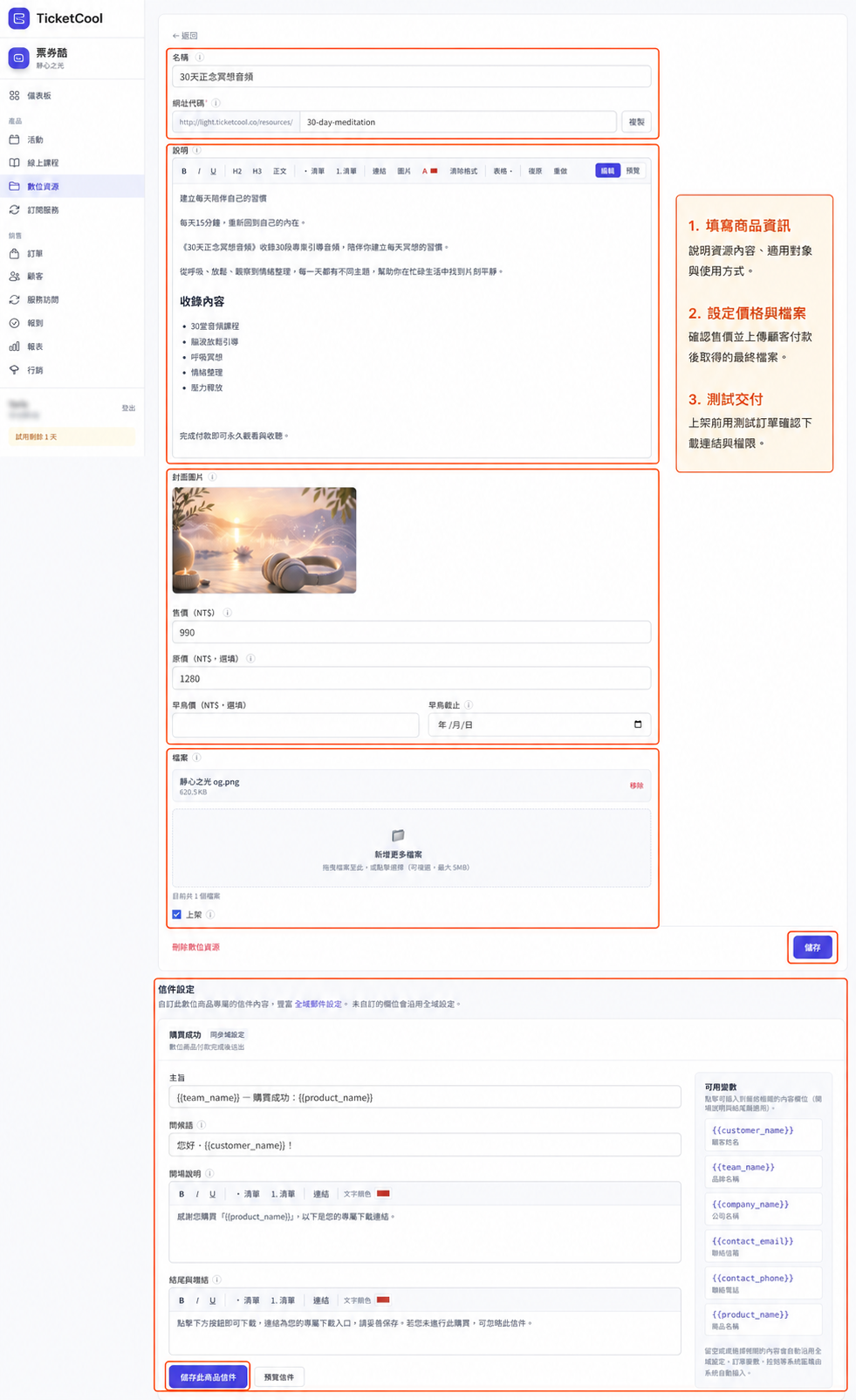Click 圖片 image button in 說明 editor

(404, 171)
